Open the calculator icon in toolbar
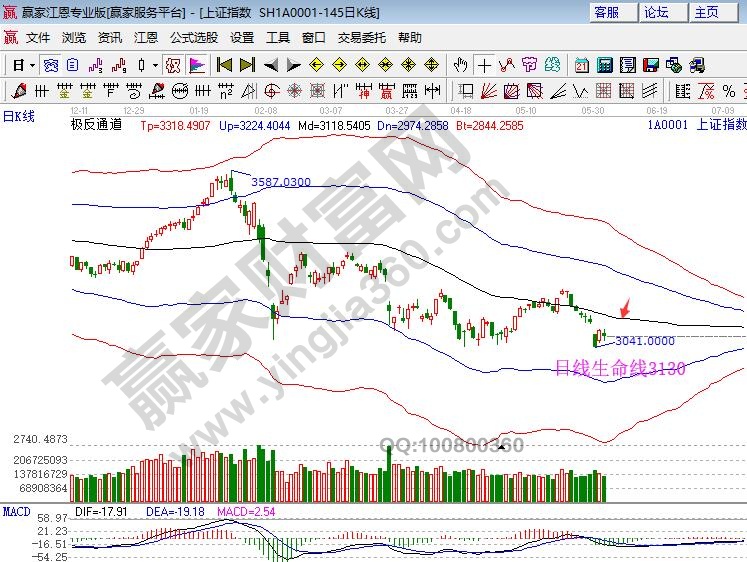Screen dimensions: 747x562 point(604,65)
